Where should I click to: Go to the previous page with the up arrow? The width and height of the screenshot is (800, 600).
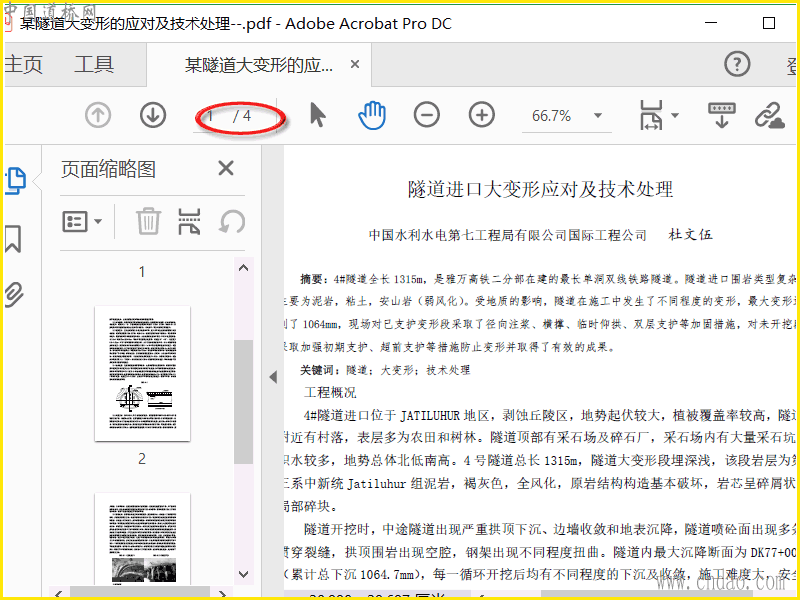[x=98, y=115]
